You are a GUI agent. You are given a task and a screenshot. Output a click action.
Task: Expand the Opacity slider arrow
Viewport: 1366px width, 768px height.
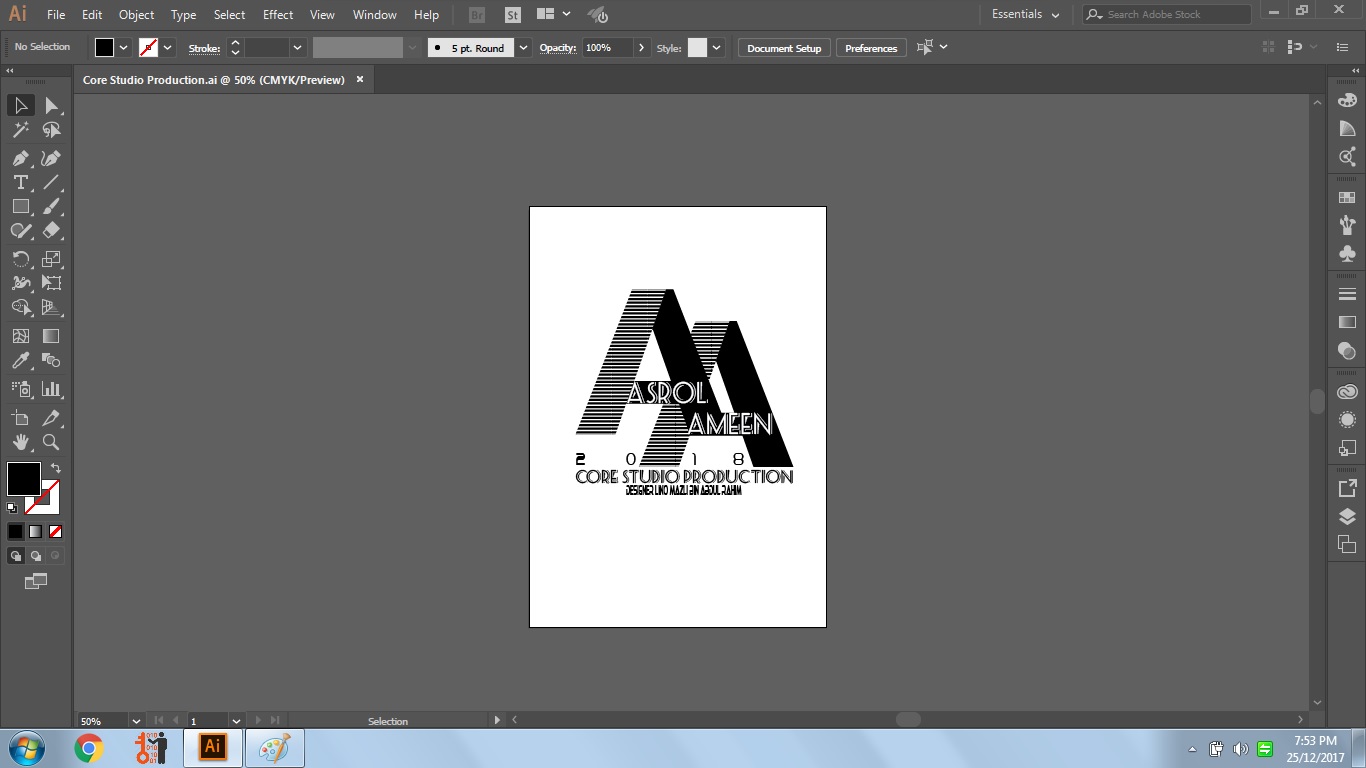point(642,47)
